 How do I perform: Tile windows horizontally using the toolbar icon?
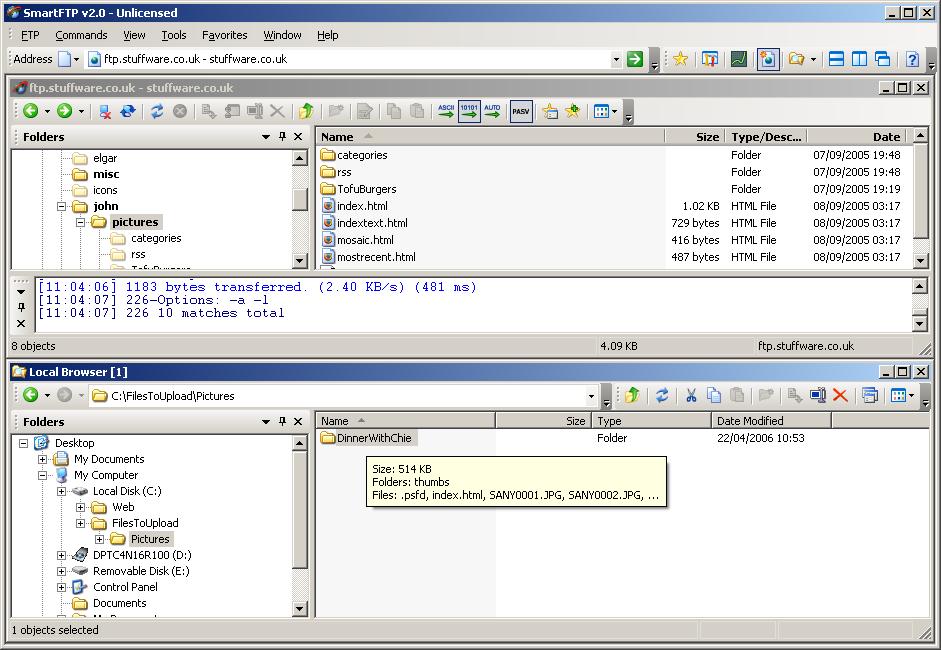click(x=836, y=59)
